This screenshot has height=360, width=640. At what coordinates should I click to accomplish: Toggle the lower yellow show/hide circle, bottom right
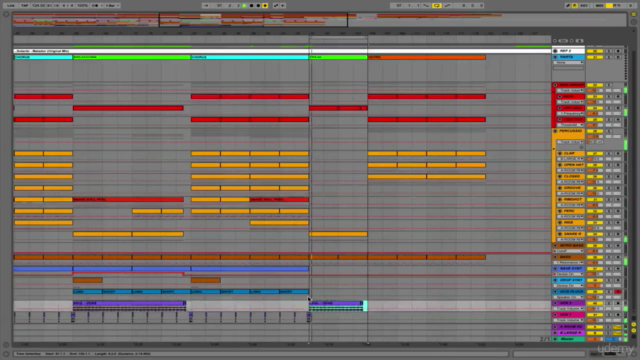click(633, 330)
